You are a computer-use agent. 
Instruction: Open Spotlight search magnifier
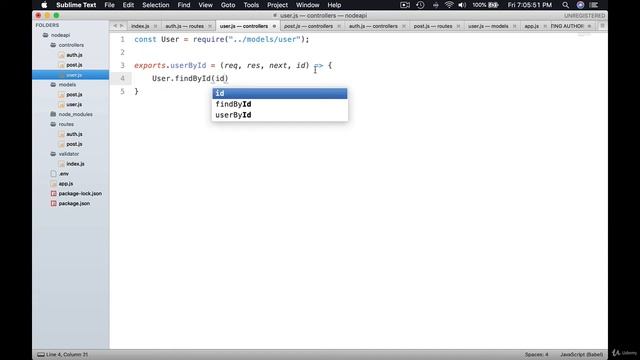(x=565, y=5)
